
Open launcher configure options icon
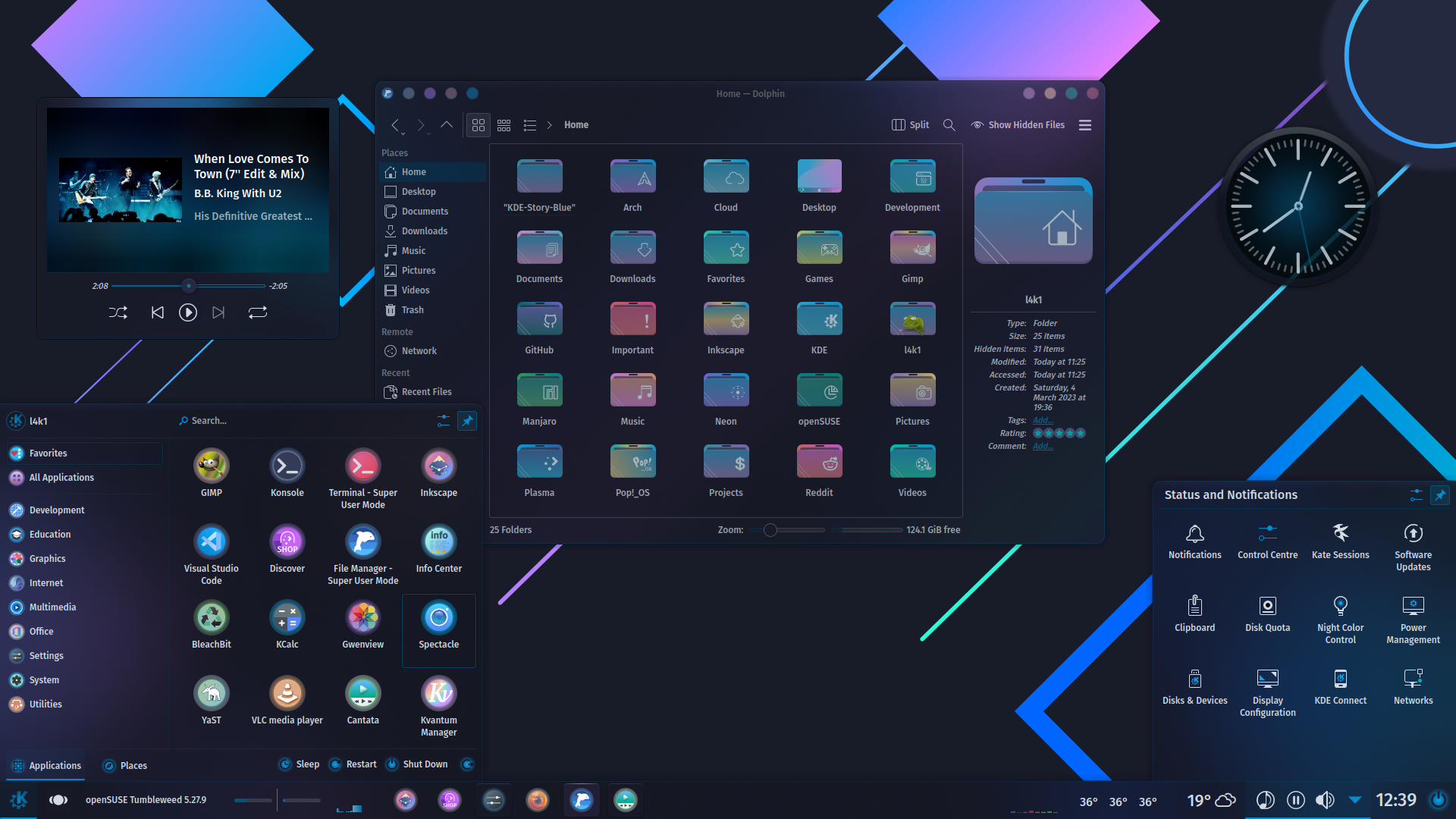click(444, 421)
